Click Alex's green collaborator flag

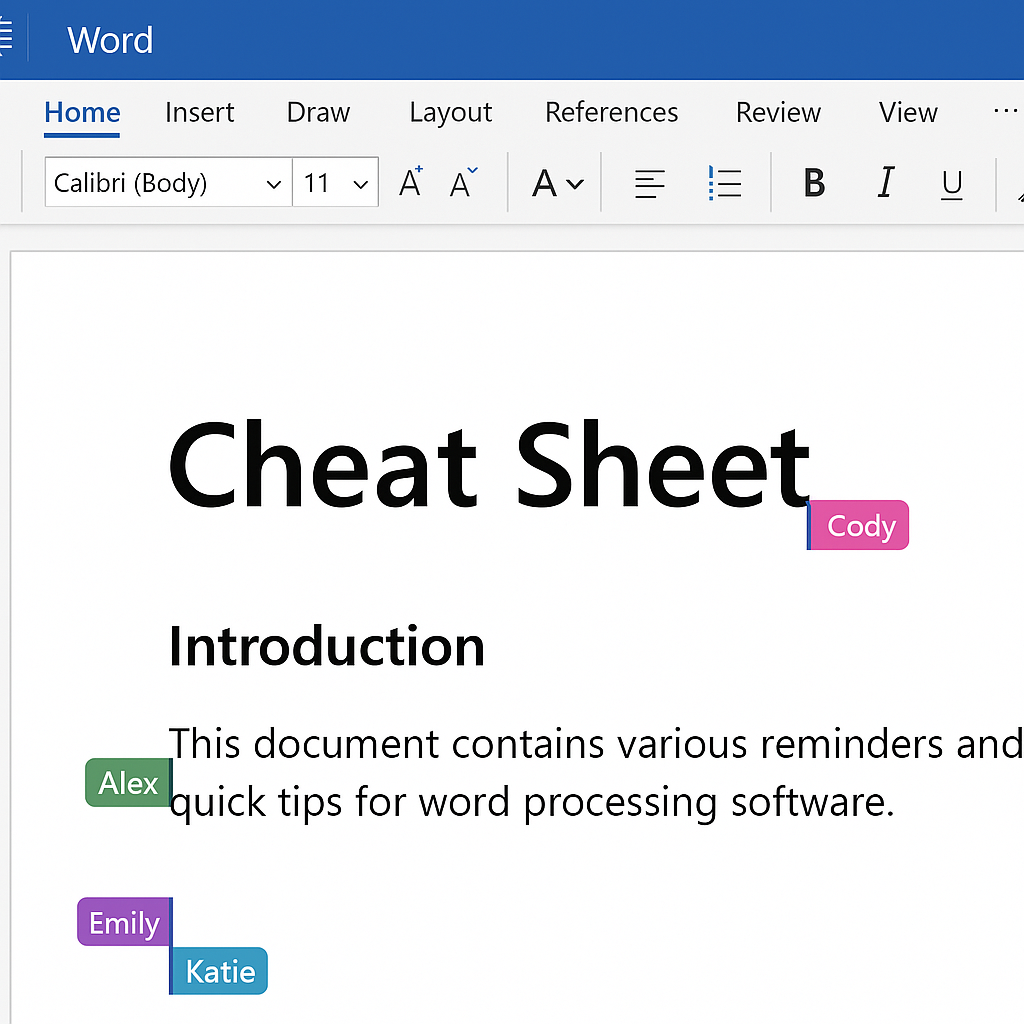[129, 782]
